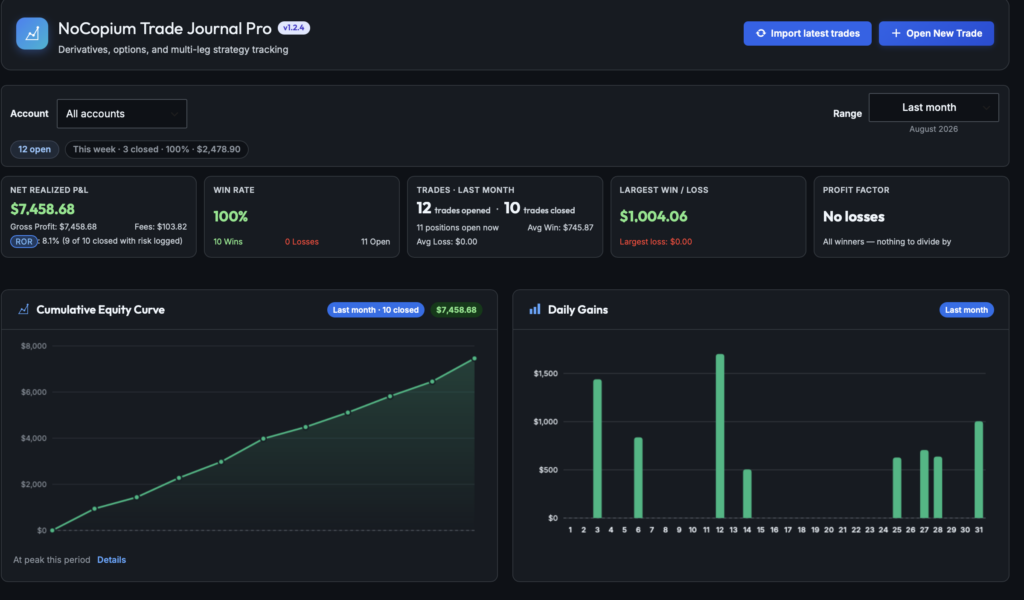The image size is (1024, 600).
Task: Click the plus icon on Open New Trade
Action: [896, 33]
